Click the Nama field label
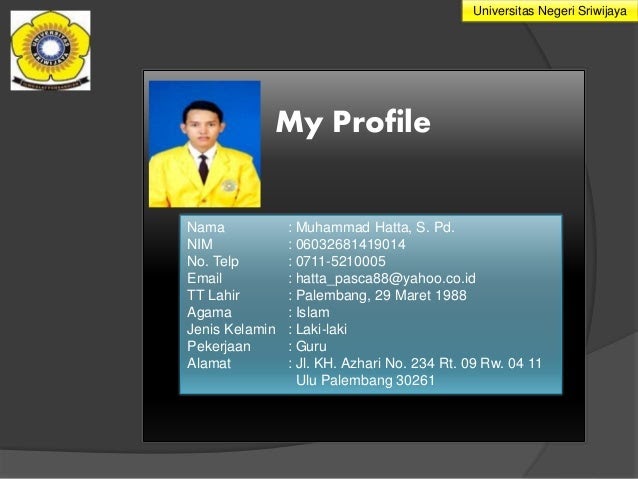Image resolution: width=638 pixels, height=479 pixels. click(205, 227)
